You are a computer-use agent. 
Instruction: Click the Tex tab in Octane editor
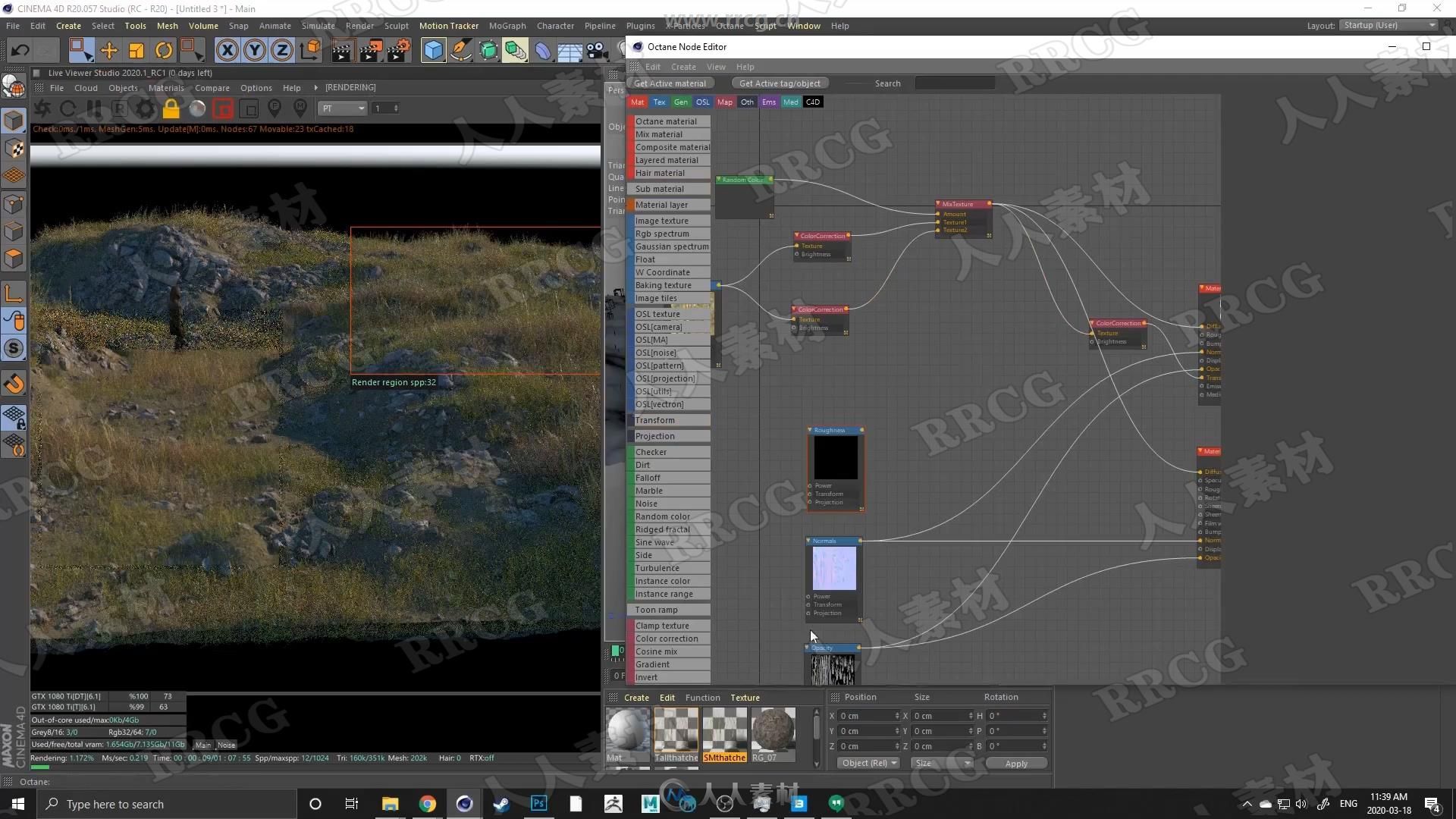click(659, 101)
